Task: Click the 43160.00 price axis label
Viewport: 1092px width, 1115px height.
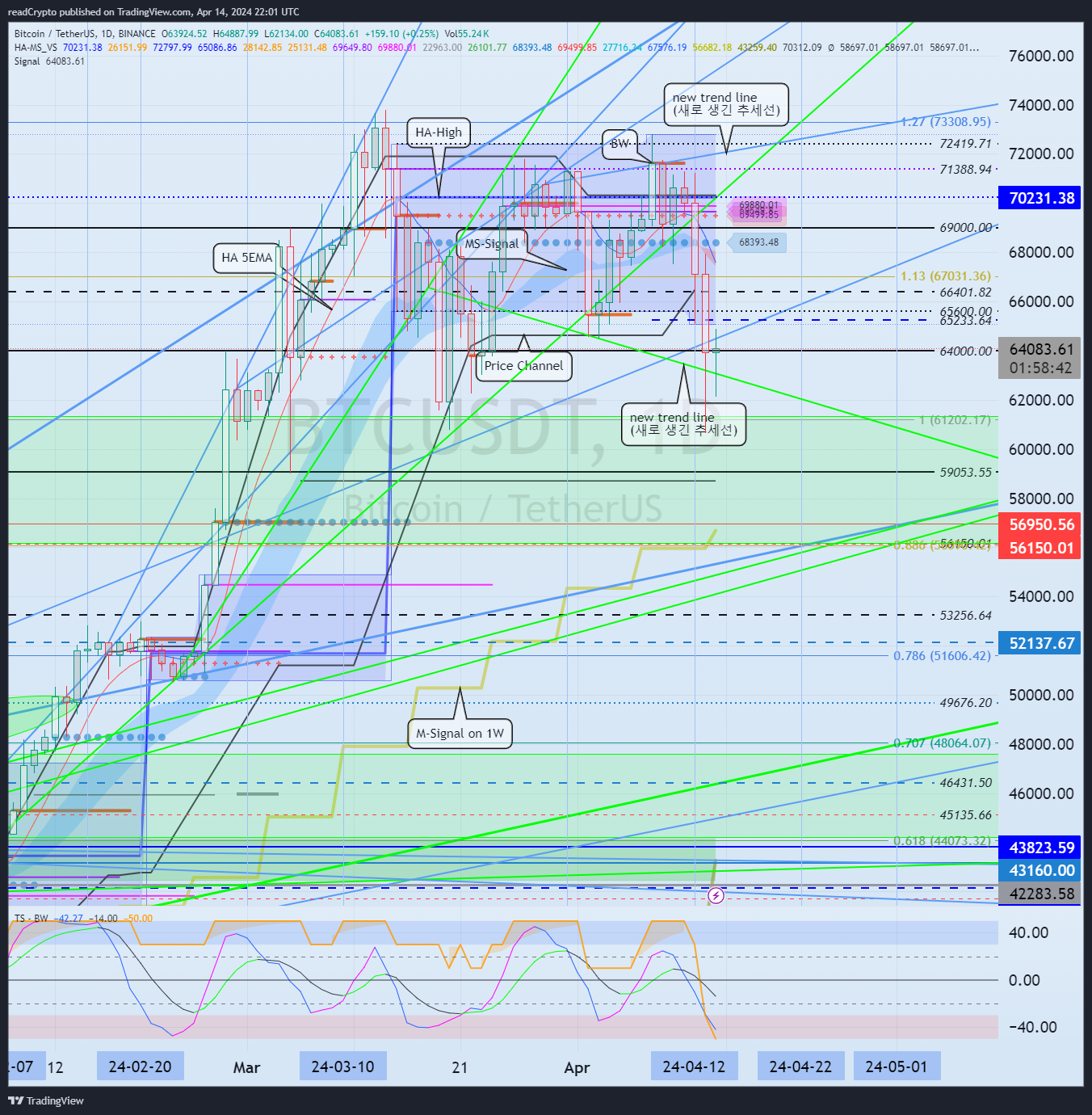Action: (1039, 870)
